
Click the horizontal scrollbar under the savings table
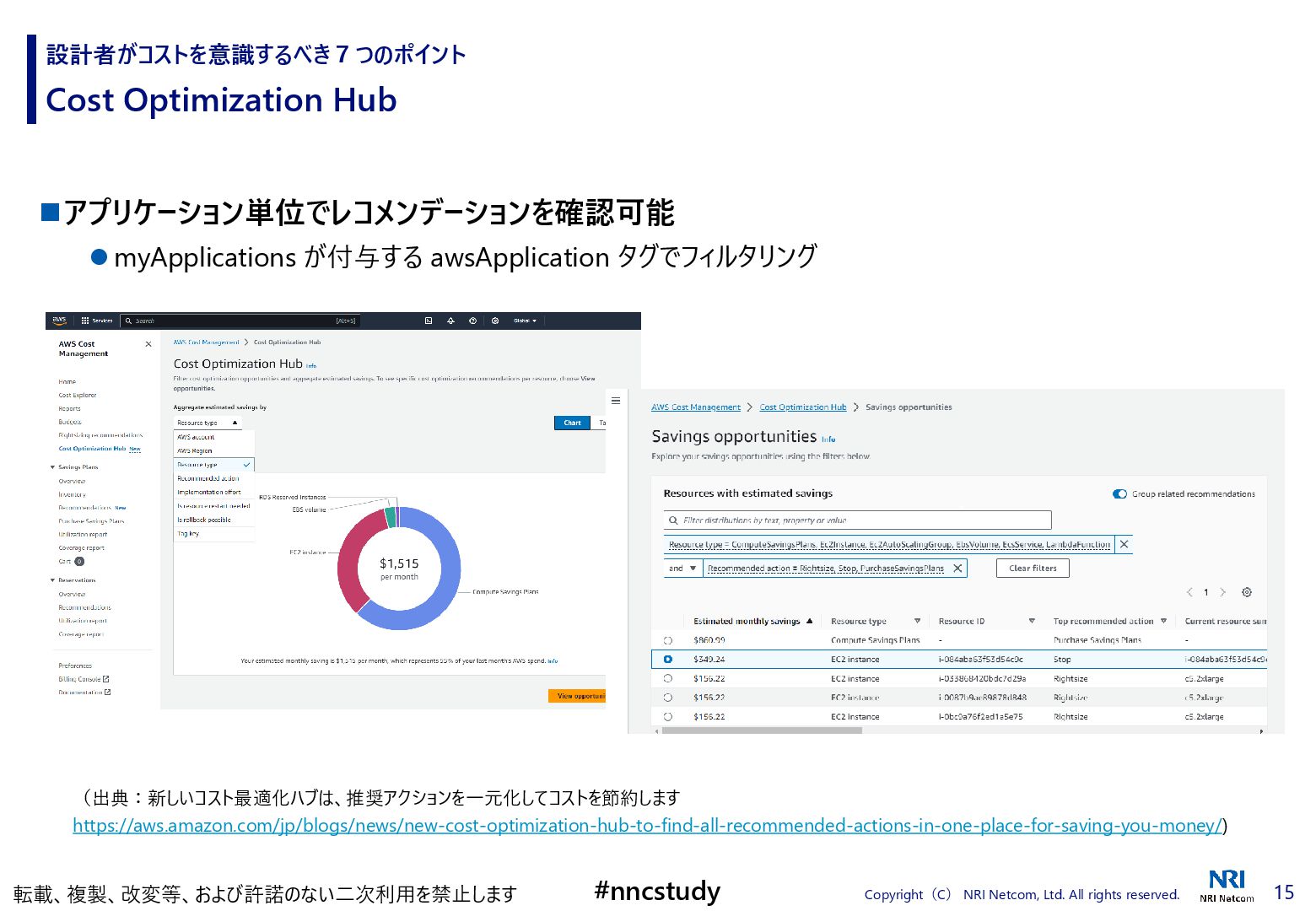coord(762,731)
